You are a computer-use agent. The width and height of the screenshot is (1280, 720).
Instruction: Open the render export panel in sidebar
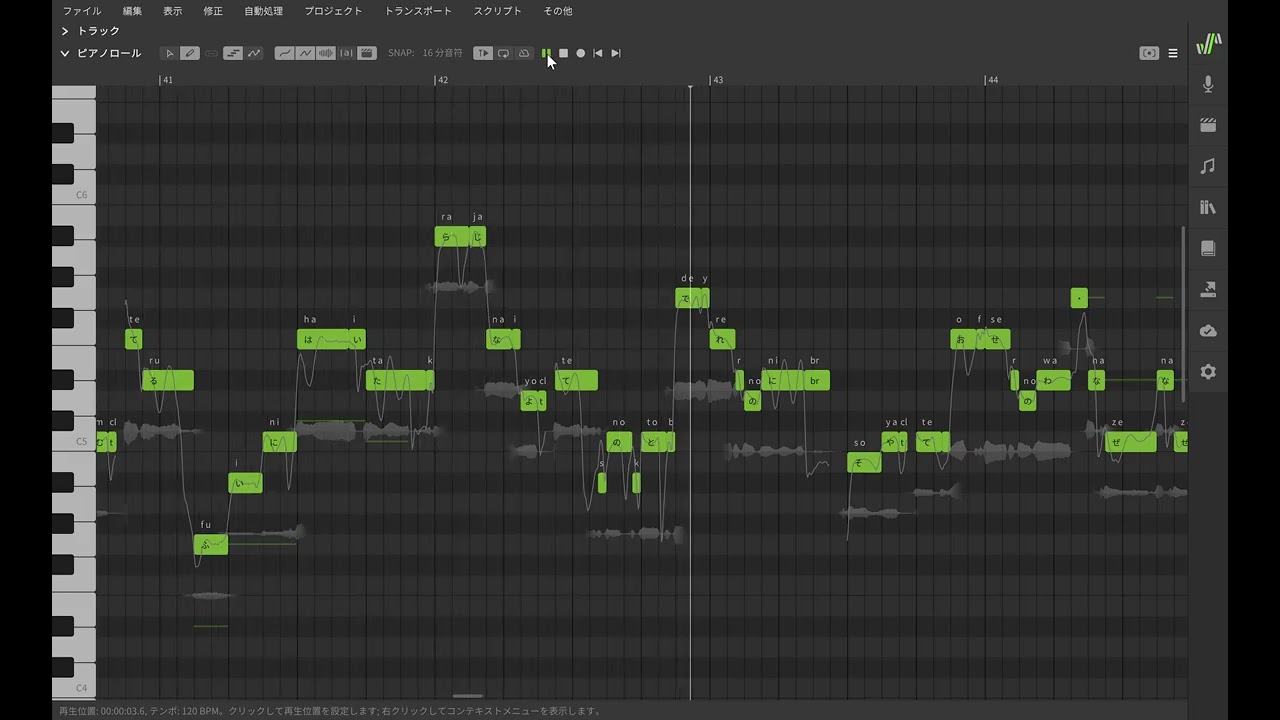(x=1208, y=290)
